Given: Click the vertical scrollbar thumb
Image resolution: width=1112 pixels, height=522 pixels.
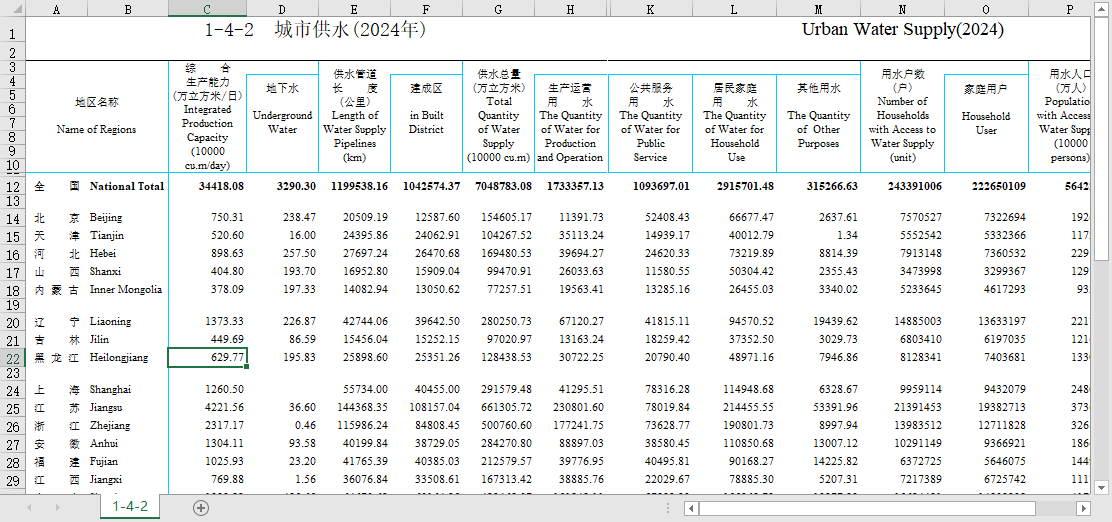Looking at the screenshot, I should click(1101, 140).
